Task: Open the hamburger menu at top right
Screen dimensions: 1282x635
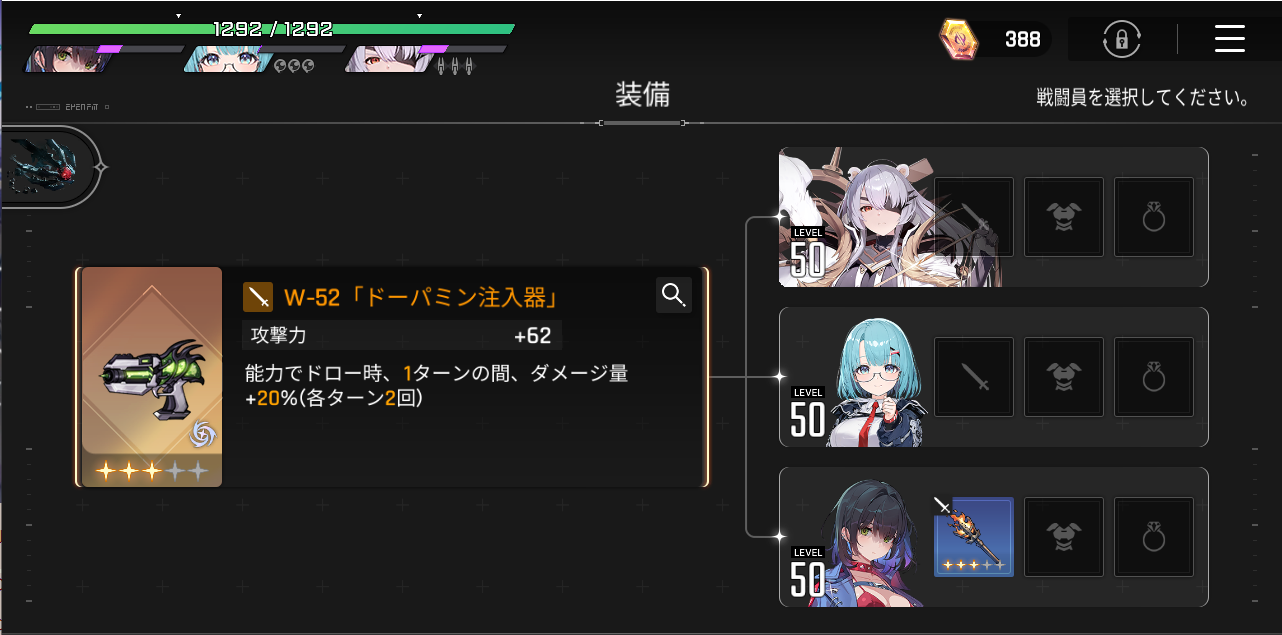Action: (1229, 39)
